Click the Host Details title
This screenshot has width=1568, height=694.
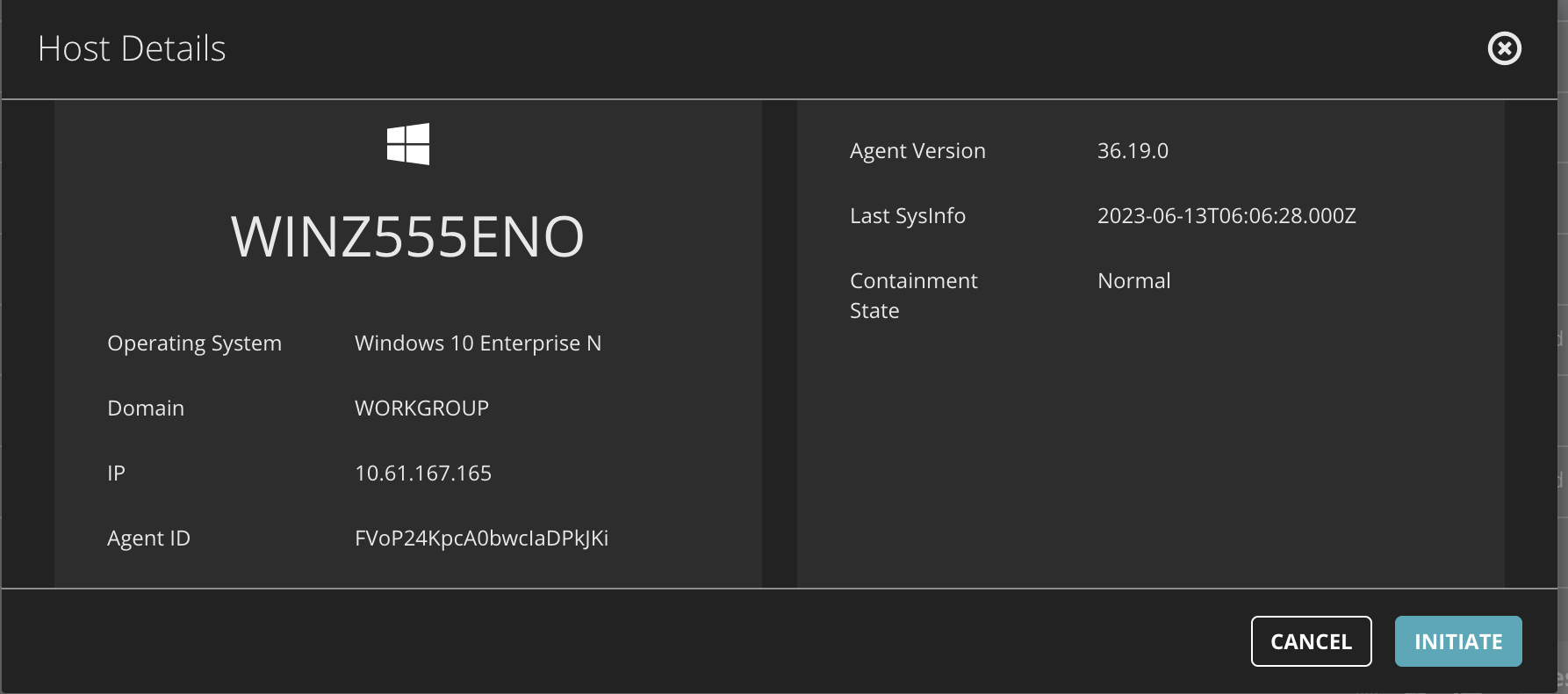pyautogui.click(x=132, y=48)
